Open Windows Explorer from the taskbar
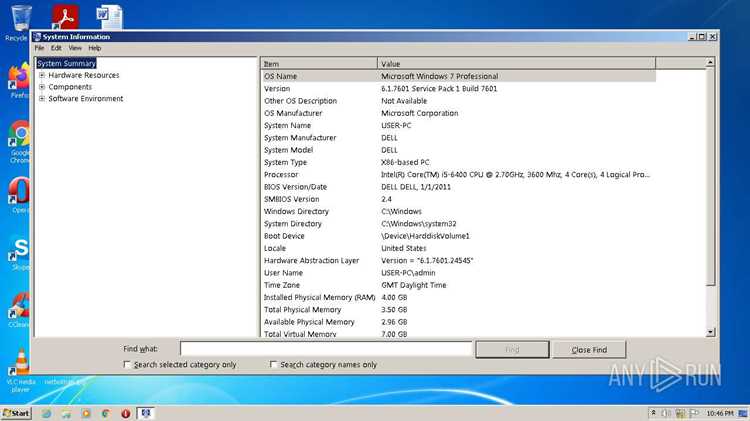Screen dimensions: 750x421 [x=66, y=413]
